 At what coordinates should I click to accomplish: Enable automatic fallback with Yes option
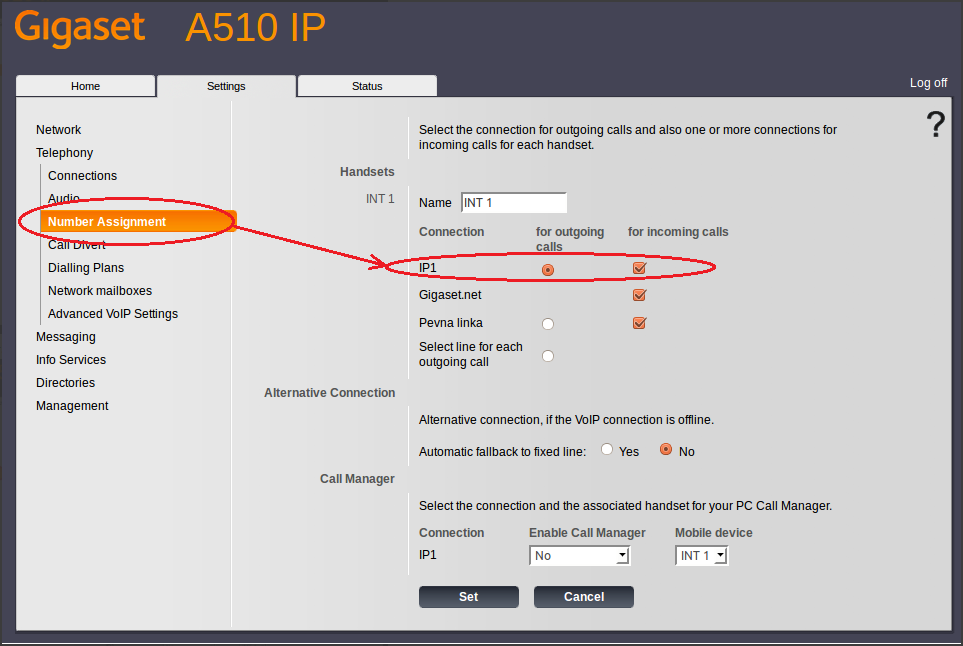607,450
